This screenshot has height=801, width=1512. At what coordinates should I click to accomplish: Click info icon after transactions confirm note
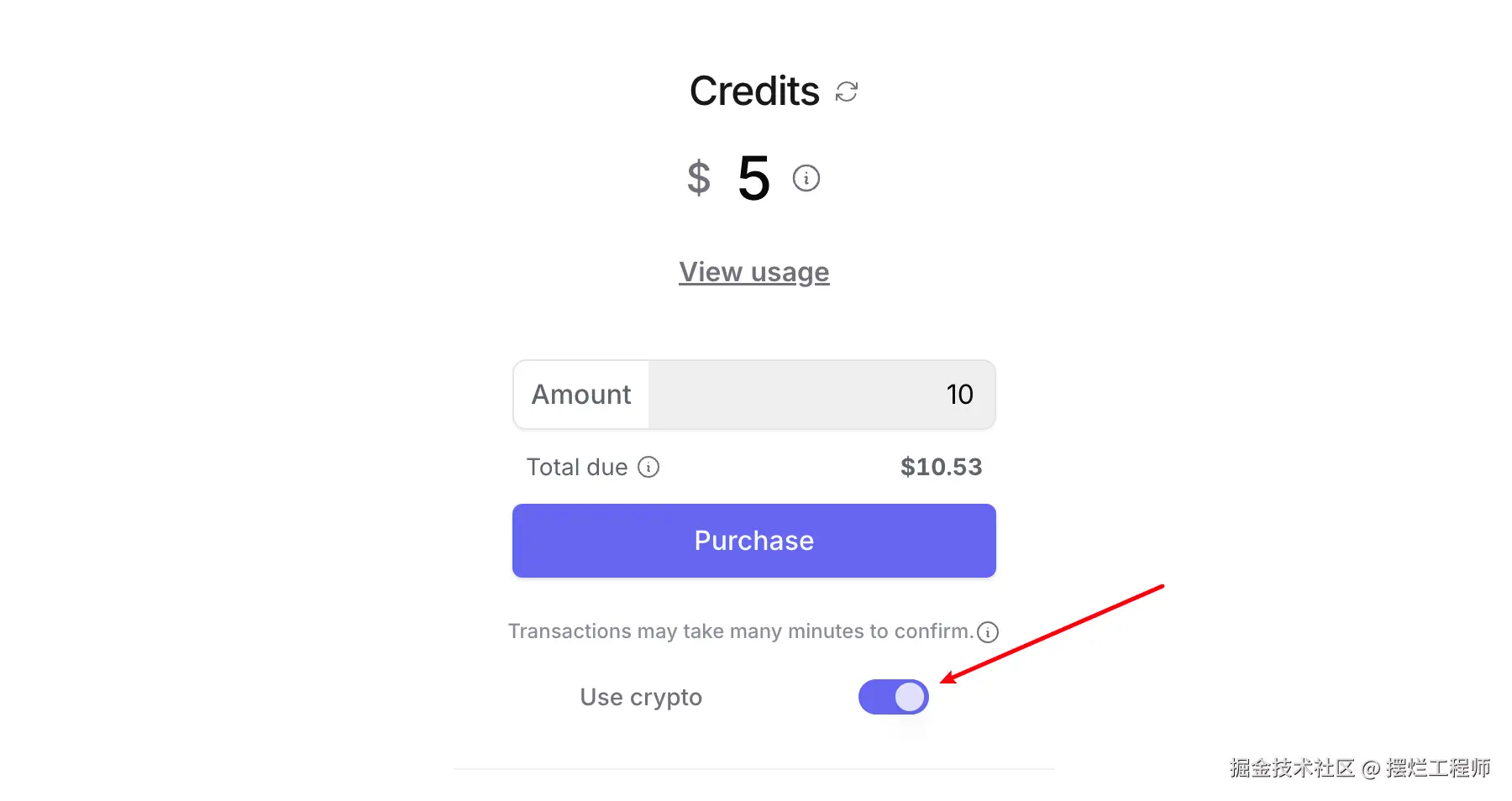pyautogui.click(x=988, y=632)
